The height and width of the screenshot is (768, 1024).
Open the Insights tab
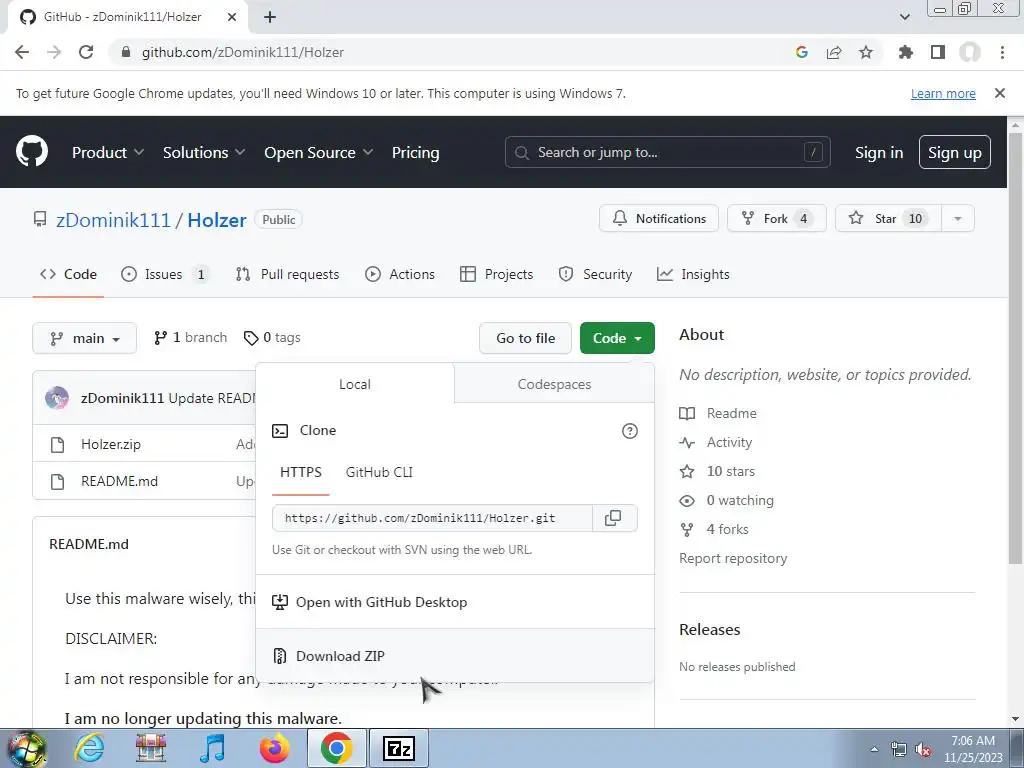[x=693, y=274]
